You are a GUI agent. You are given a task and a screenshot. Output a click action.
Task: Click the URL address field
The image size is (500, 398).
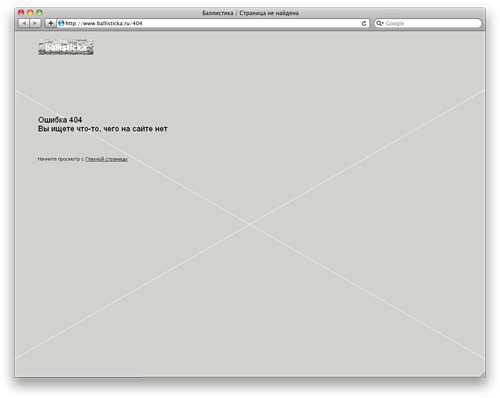212,23
